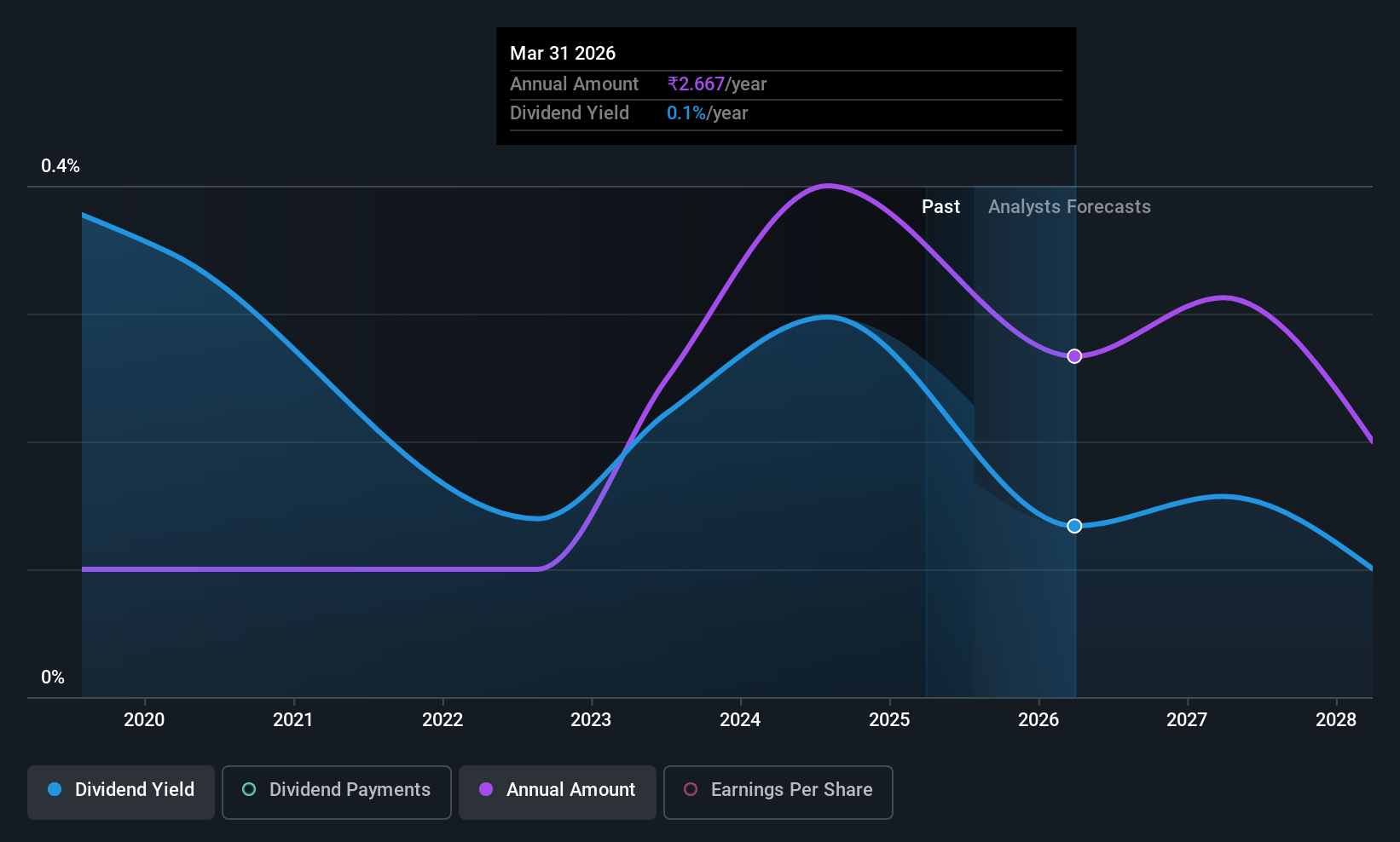Click blue Dividend Yield marker at Mar 2026
This screenshot has width=1400, height=842.
point(1074,526)
